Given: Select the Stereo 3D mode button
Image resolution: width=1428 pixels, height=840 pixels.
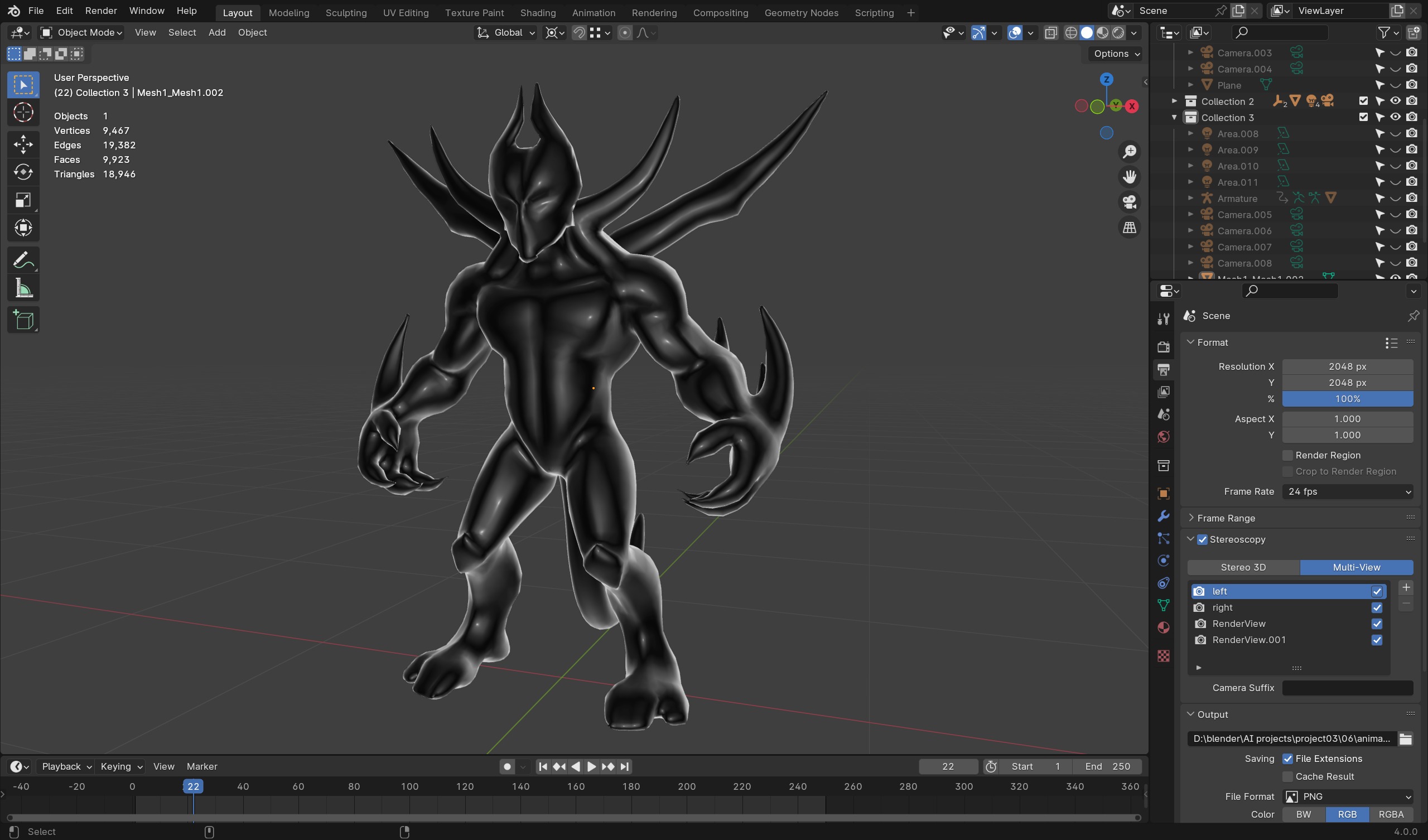Looking at the screenshot, I should coord(1243,567).
